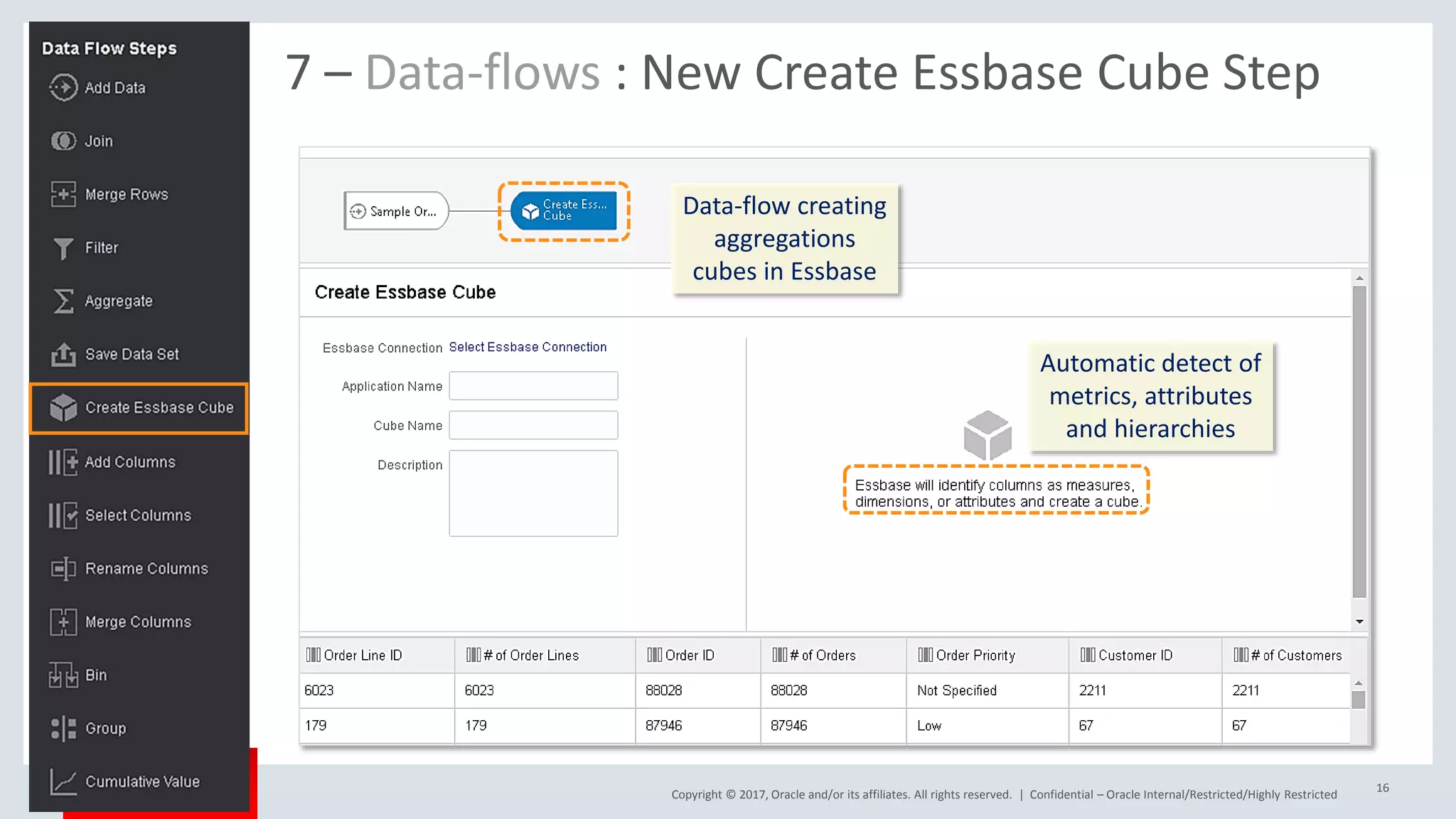Image resolution: width=1456 pixels, height=819 pixels.
Task: Choose Cumulative Value step label
Action: tap(142, 782)
